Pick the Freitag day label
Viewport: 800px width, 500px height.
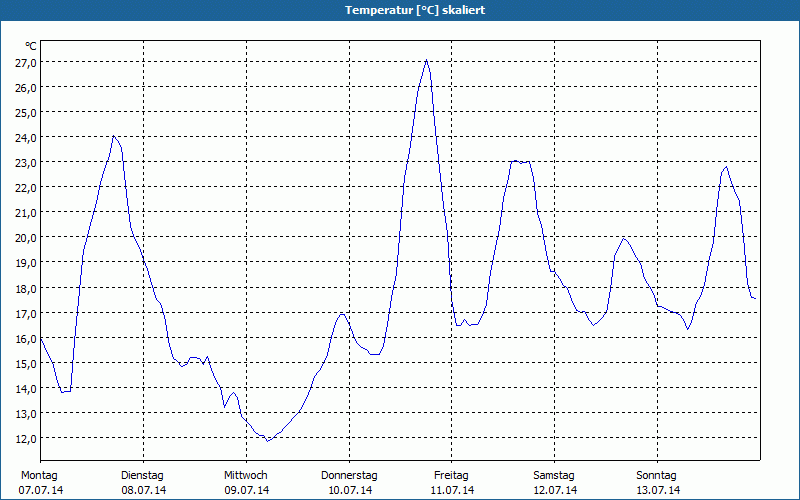coord(452,475)
